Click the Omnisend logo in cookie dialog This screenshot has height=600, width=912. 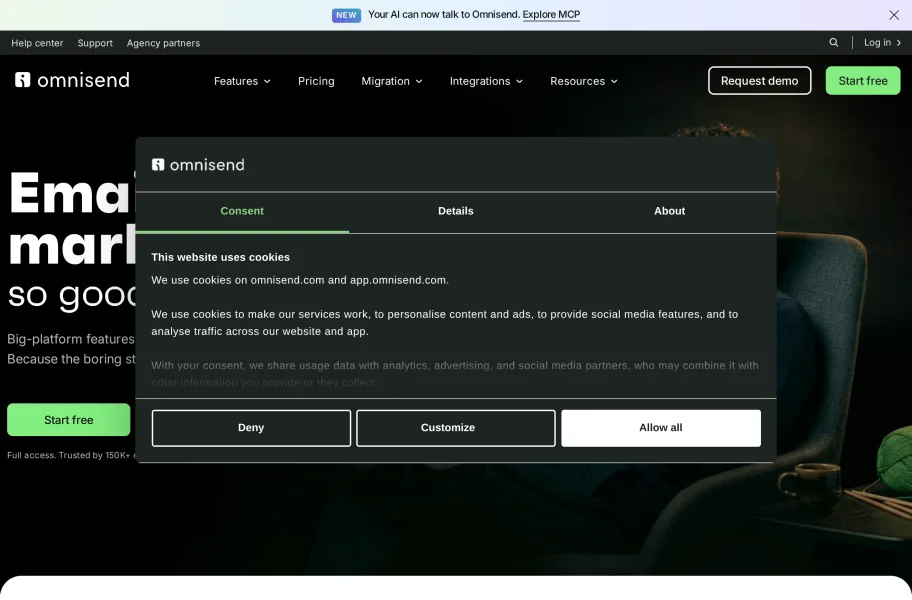tap(198, 165)
